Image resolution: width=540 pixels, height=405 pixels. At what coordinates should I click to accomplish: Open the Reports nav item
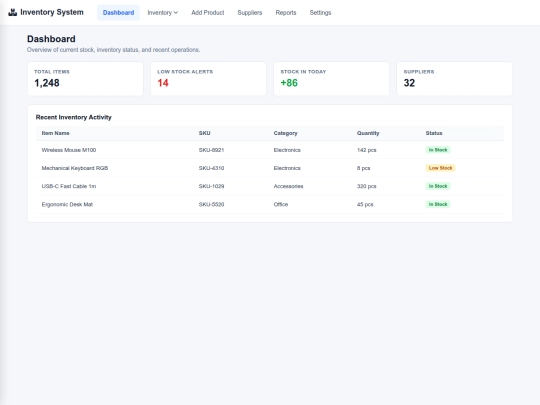(286, 13)
